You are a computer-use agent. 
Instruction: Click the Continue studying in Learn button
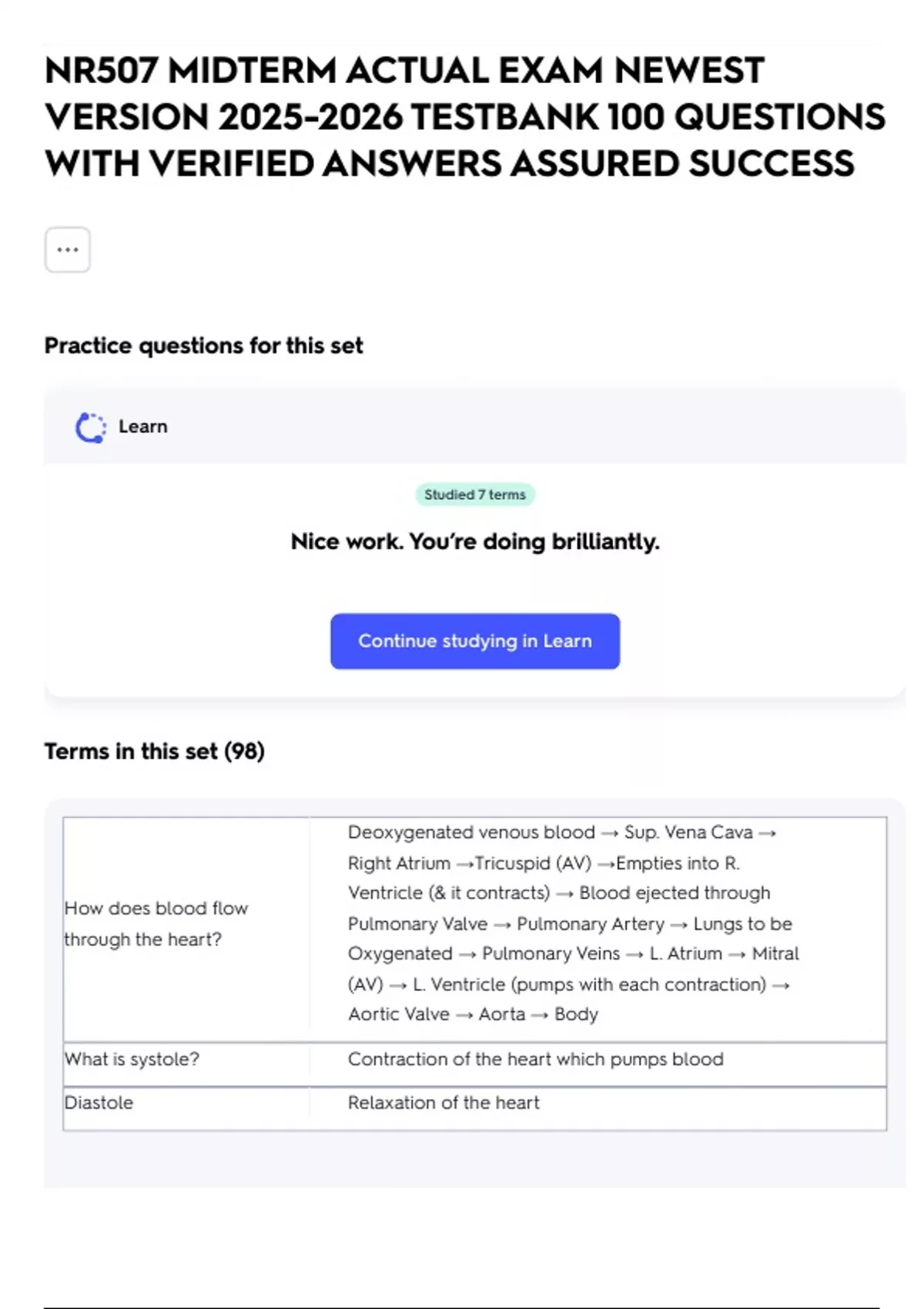[474, 641]
